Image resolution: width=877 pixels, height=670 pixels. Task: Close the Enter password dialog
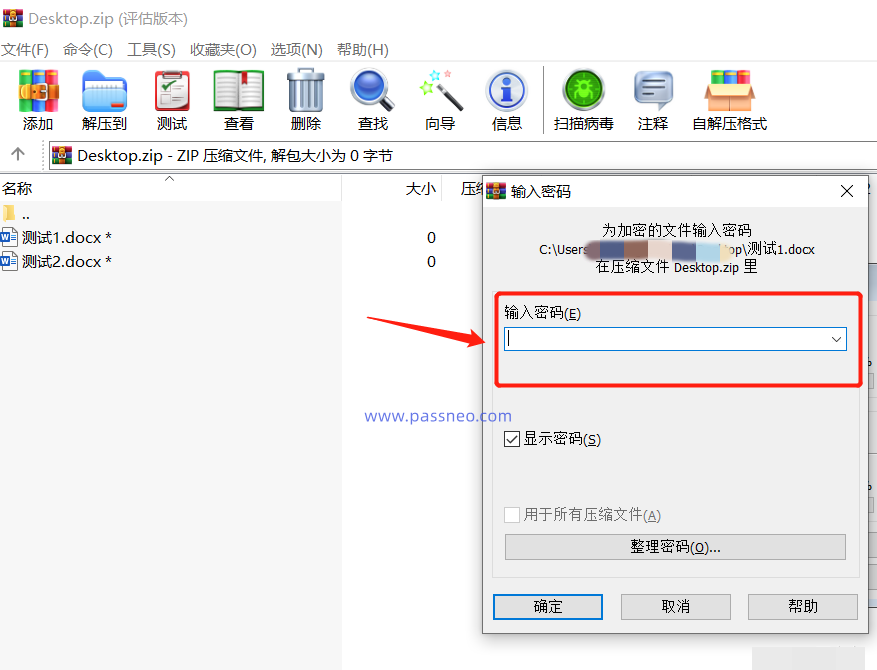[x=847, y=191]
